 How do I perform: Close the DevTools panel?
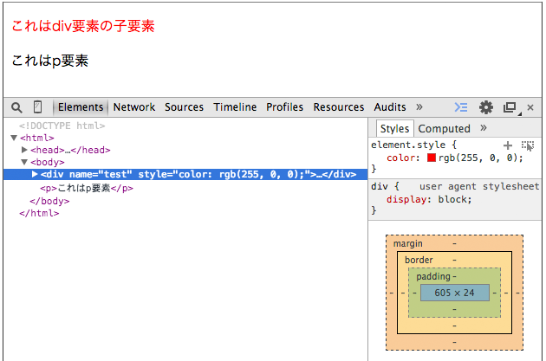(530, 108)
